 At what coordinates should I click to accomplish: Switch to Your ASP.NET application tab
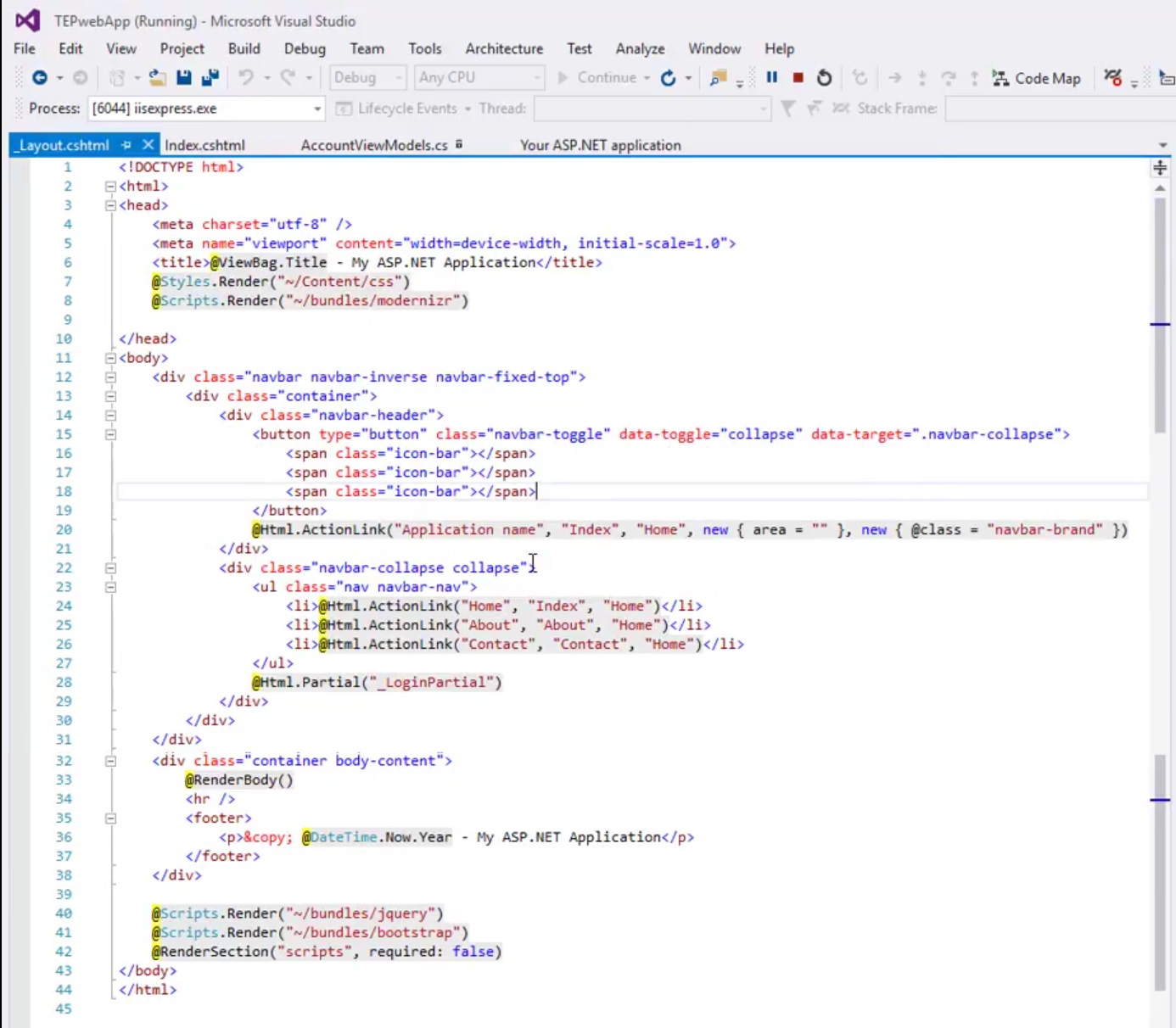[x=601, y=145]
